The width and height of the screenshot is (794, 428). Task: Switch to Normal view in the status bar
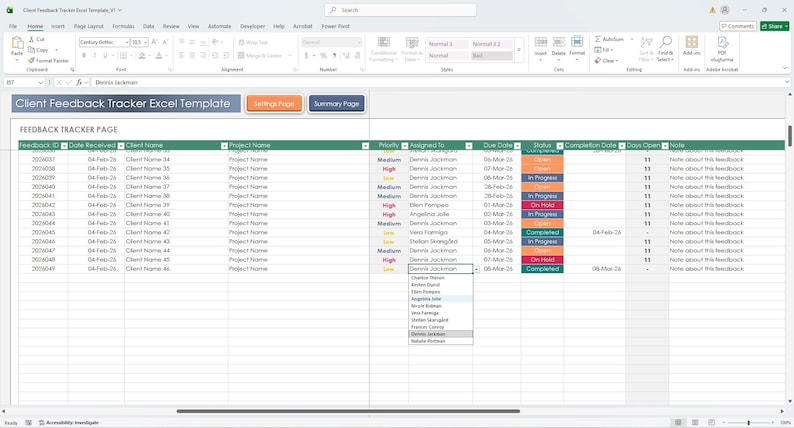(678, 422)
